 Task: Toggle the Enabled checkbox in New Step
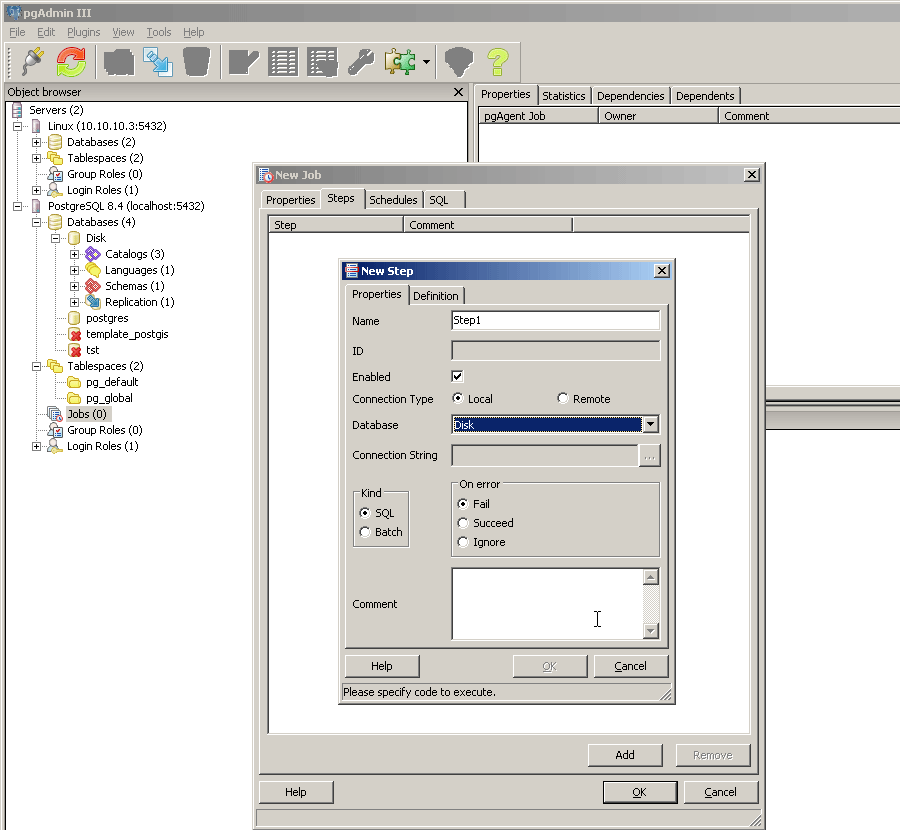pos(457,377)
